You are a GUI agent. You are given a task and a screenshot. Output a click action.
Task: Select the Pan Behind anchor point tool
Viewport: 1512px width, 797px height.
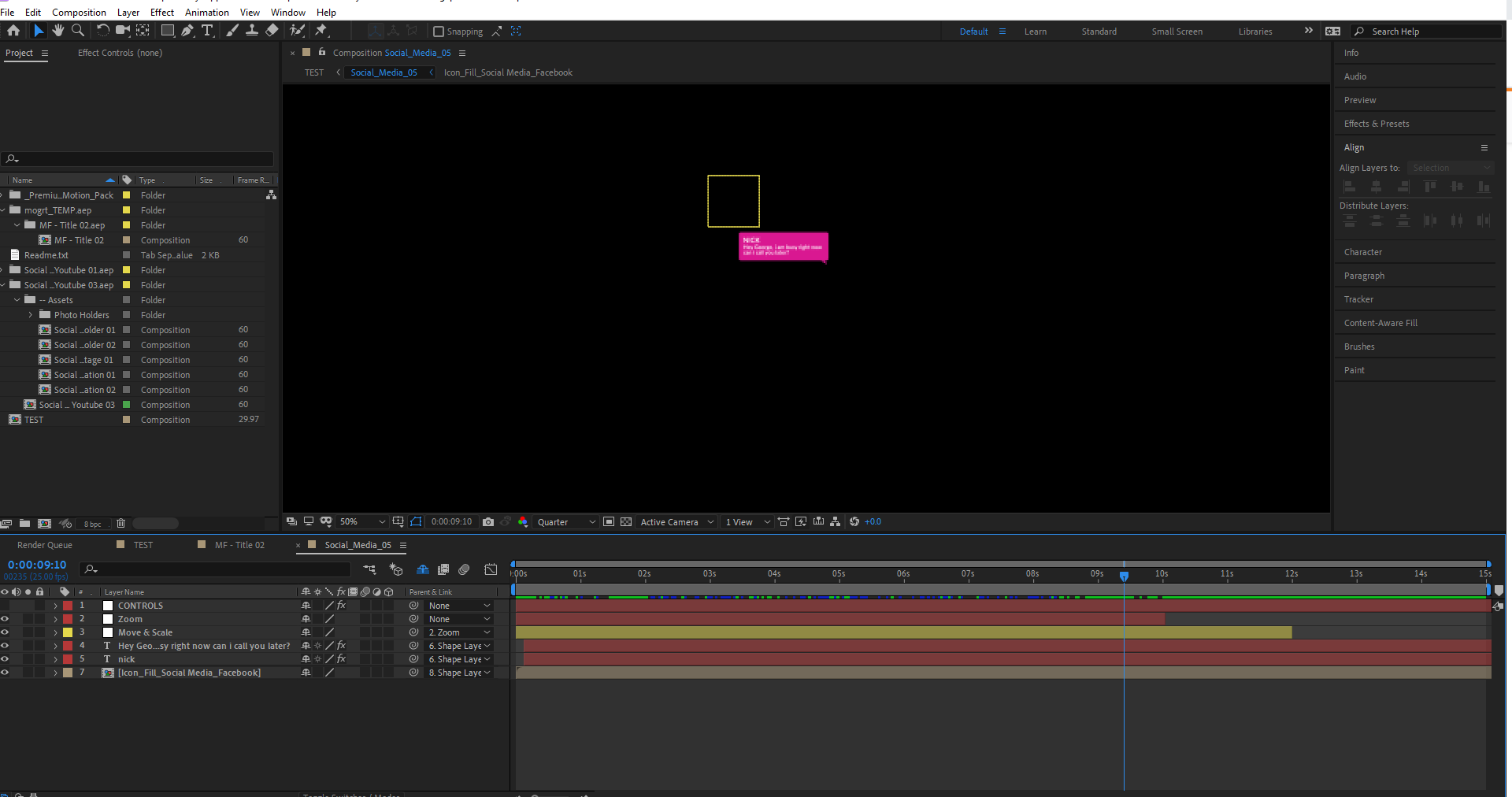pyautogui.click(x=143, y=31)
